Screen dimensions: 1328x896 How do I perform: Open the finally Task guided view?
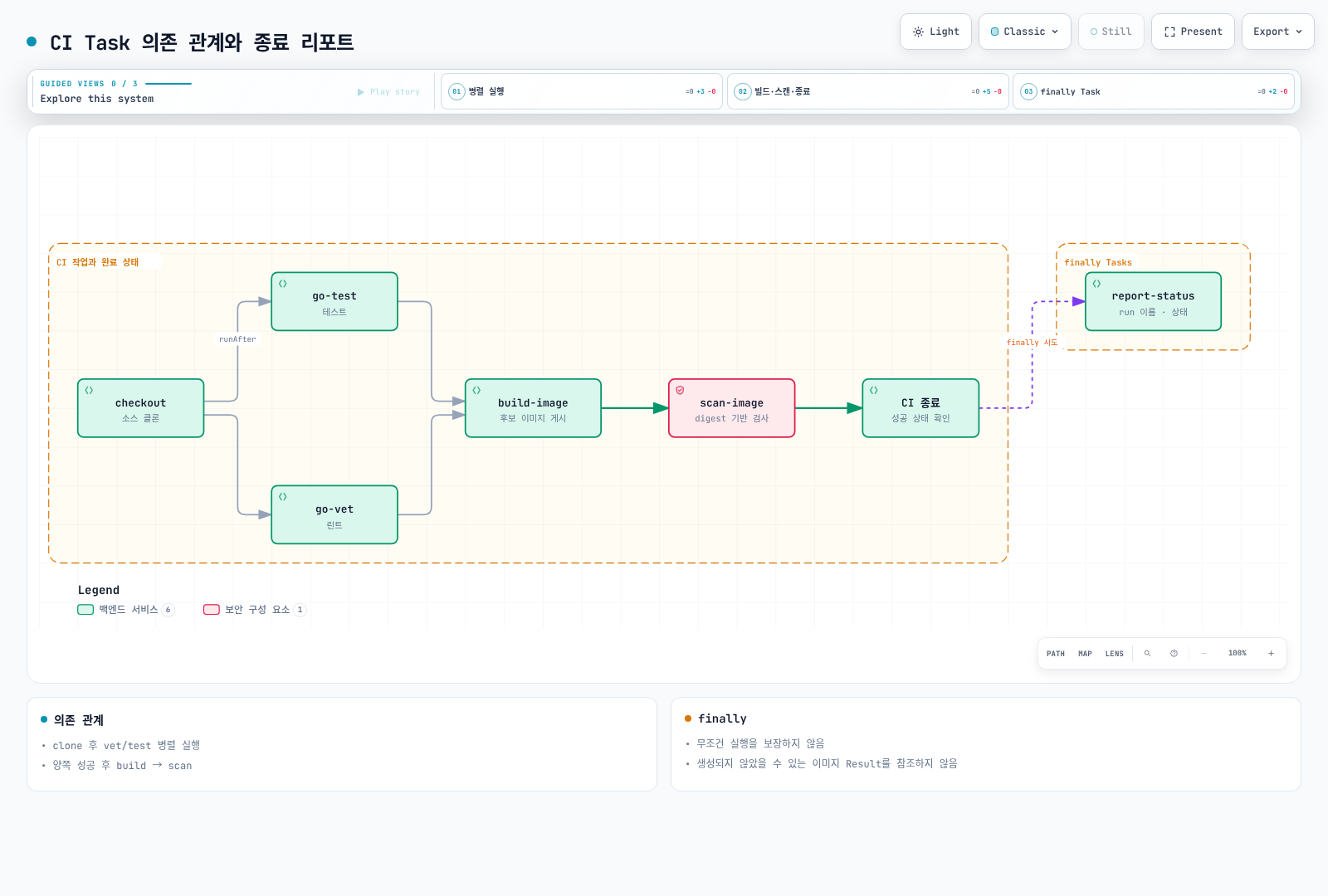(x=1154, y=91)
